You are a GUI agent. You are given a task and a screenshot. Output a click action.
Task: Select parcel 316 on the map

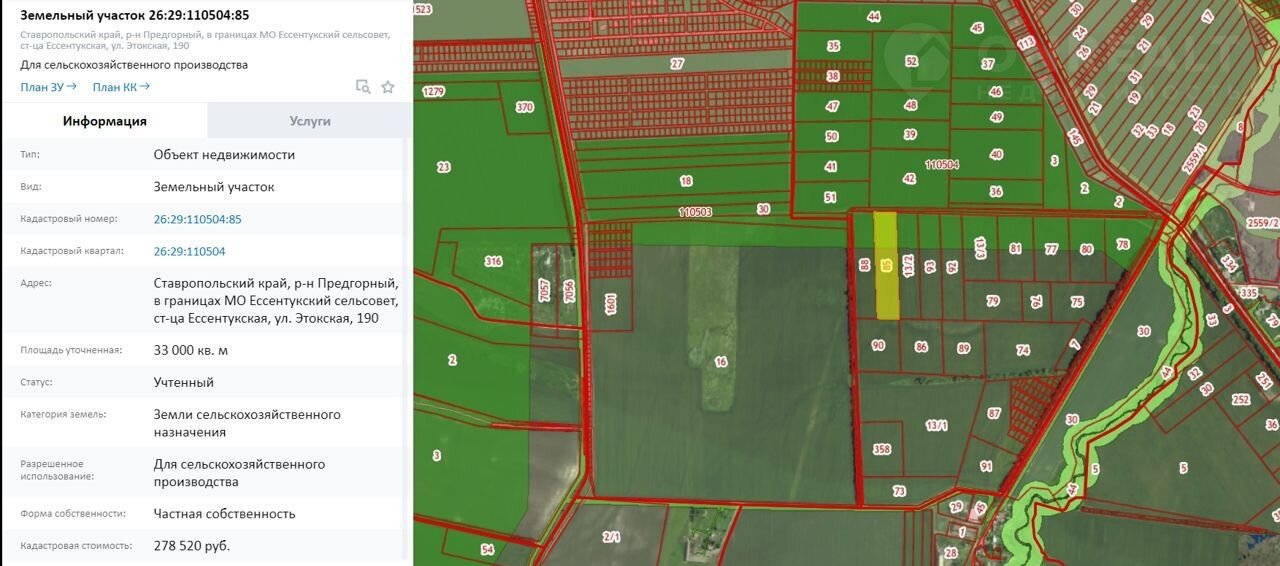[x=493, y=261]
